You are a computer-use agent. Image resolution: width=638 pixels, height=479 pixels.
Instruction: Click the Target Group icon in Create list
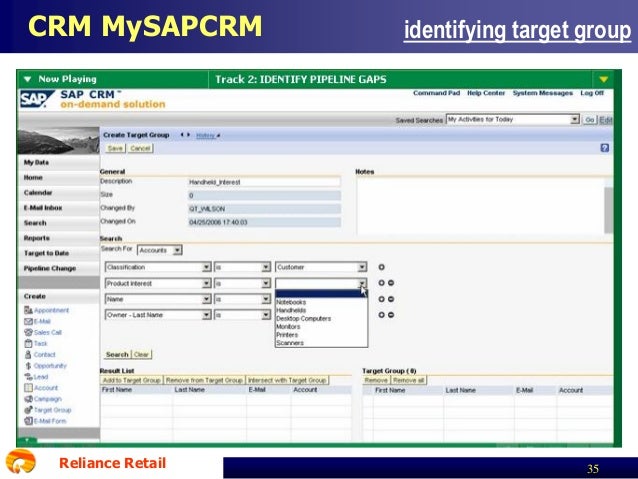pyautogui.click(x=28, y=409)
